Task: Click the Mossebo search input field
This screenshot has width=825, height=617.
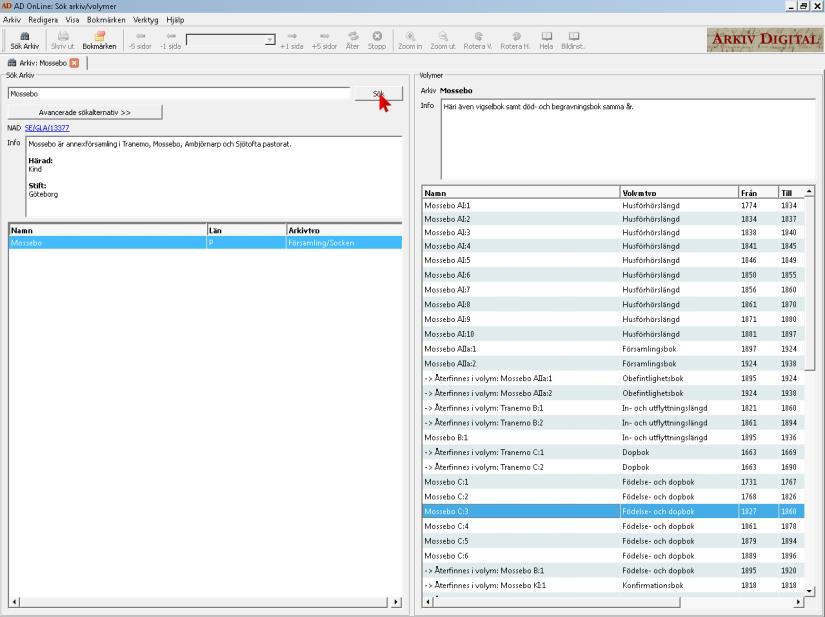Action: coord(179,94)
